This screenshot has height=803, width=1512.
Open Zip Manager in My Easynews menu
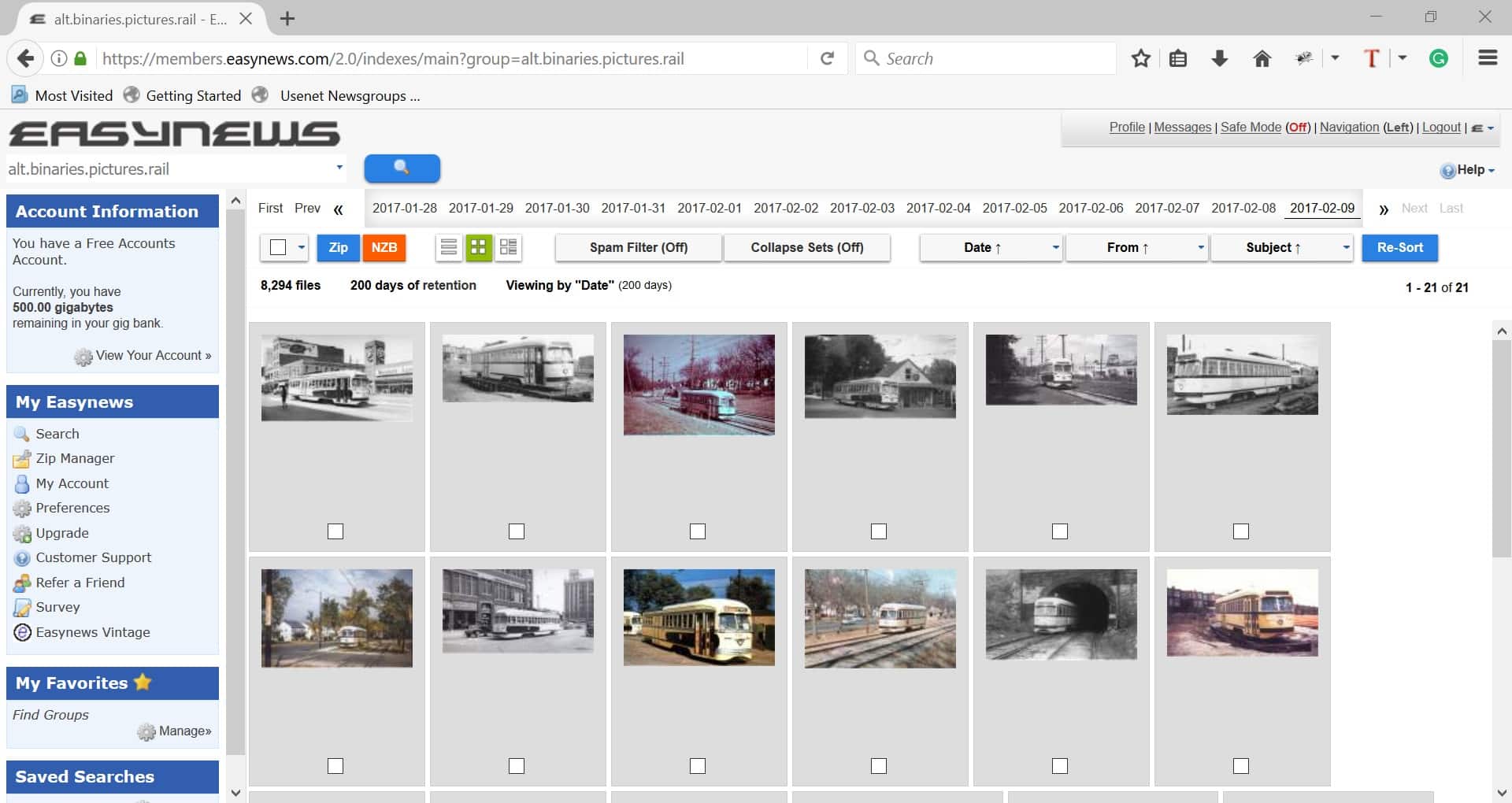pos(75,458)
